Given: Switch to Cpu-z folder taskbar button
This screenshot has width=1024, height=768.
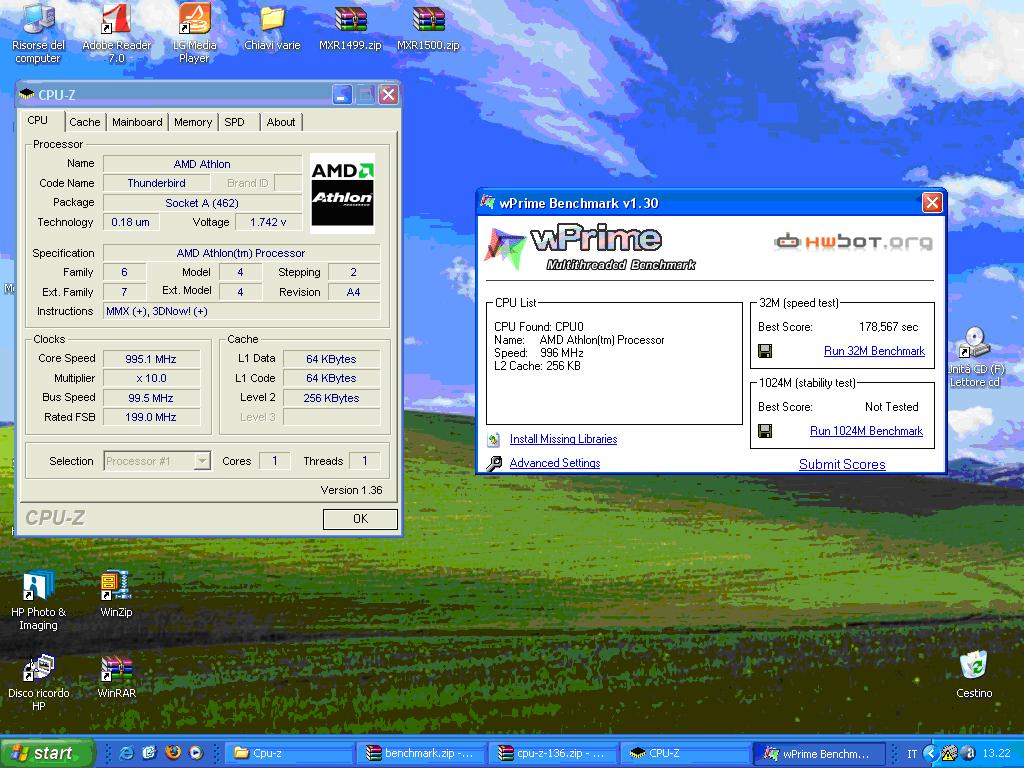Looking at the screenshot, I should click(x=289, y=753).
